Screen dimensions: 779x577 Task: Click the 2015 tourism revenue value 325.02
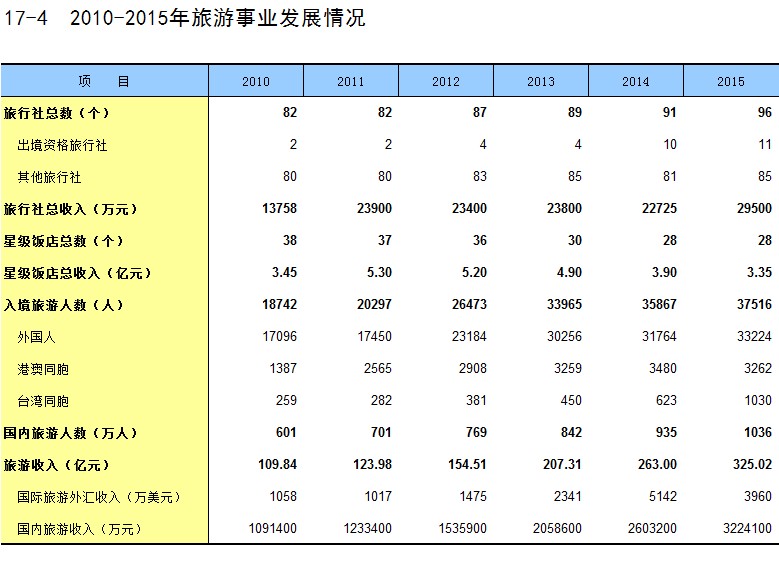[752, 465]
